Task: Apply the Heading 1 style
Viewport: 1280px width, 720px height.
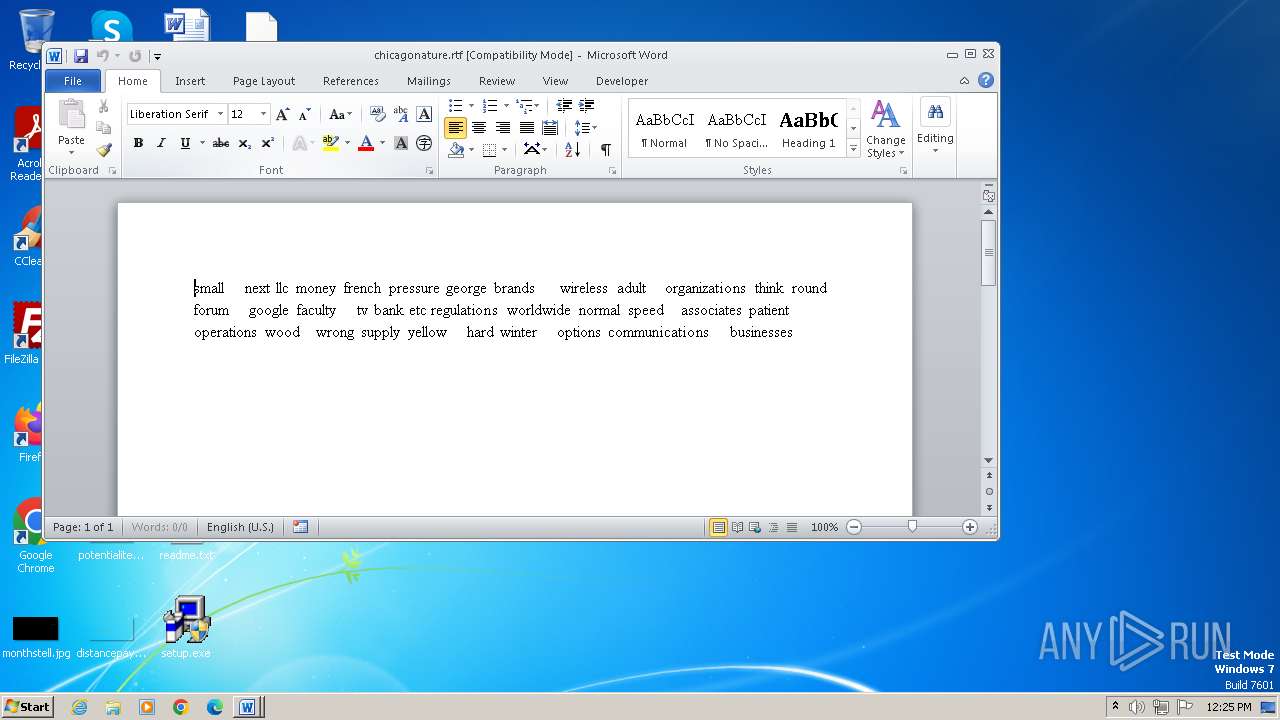Action: tap(808, 129)
